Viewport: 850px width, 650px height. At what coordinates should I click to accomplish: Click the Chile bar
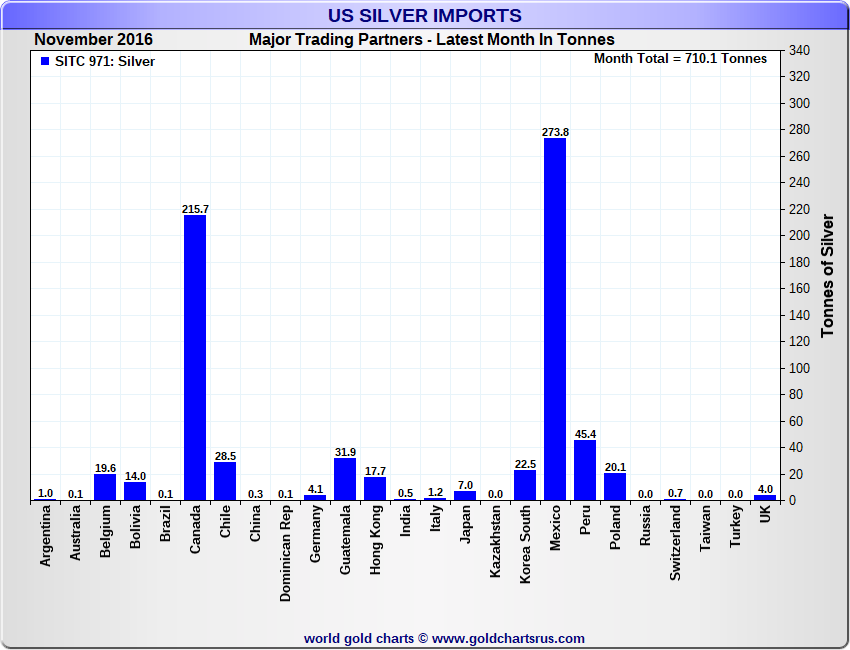225,481
